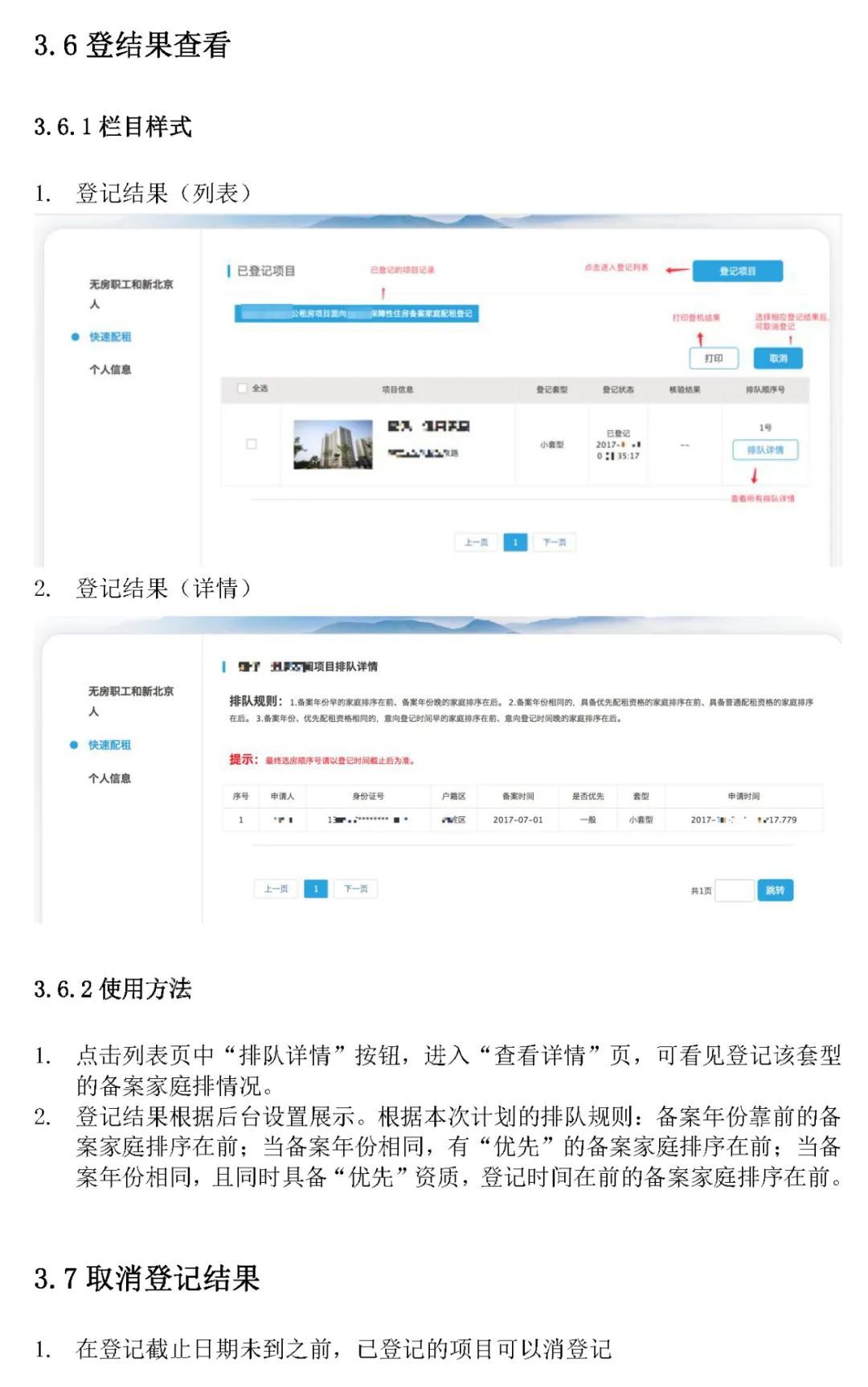The height and width of the screenshot is (1387, 868).
Task: Select page 1 under registered projects list
Action: pyautogui.click(x=515, y=543)
